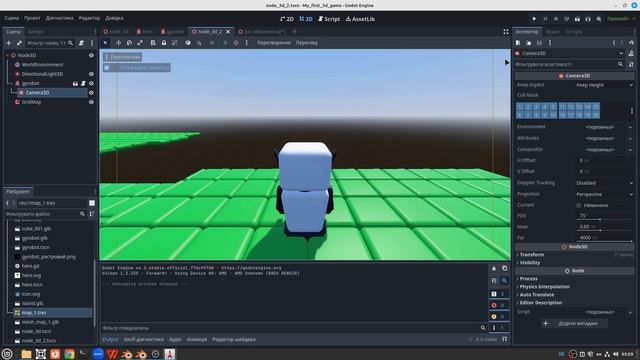
Task: Go back in Inspector history arrow
Action: coord(614,42)
